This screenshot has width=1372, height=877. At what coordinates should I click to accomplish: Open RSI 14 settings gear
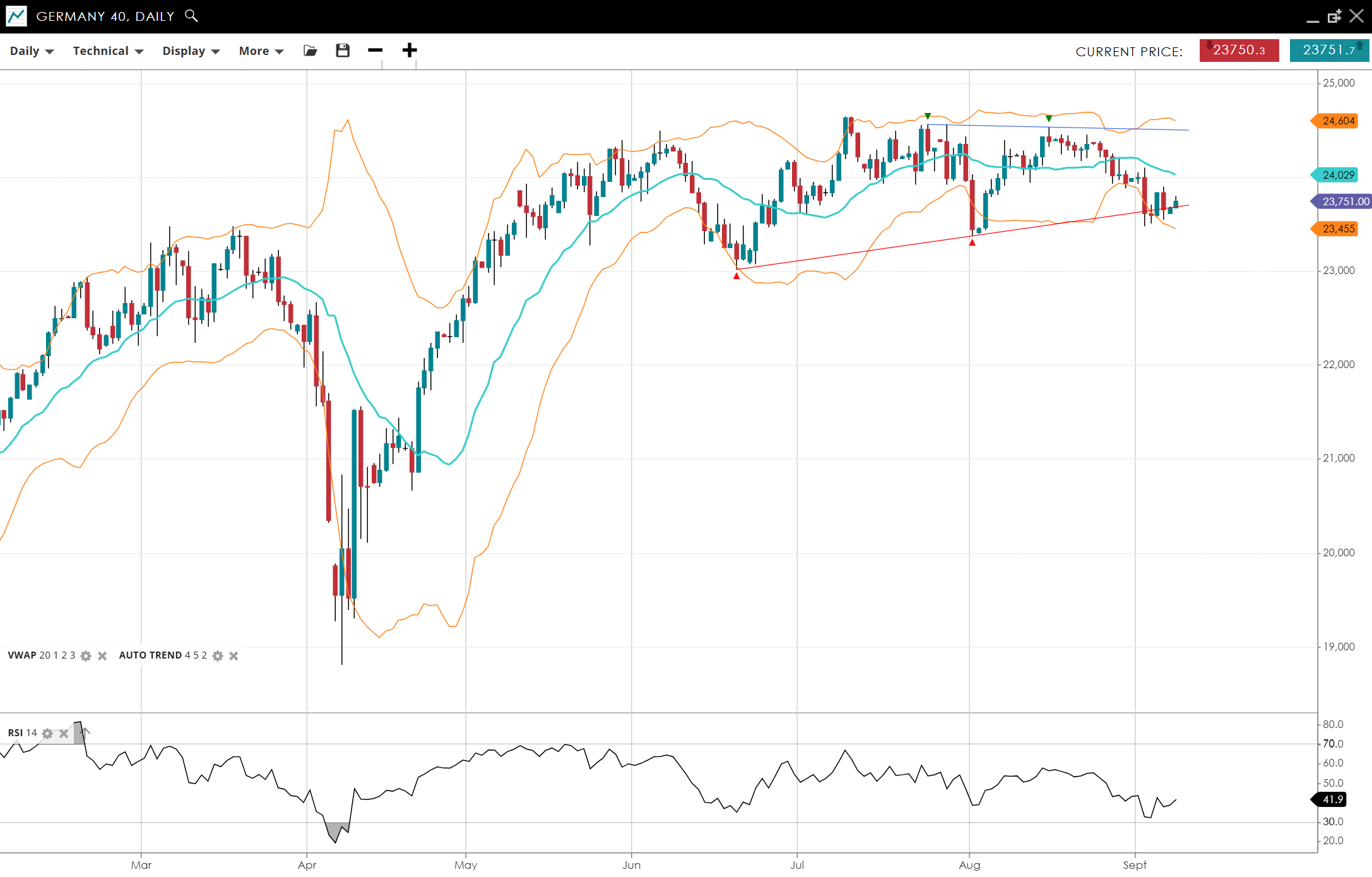click(x=47, y=734)
